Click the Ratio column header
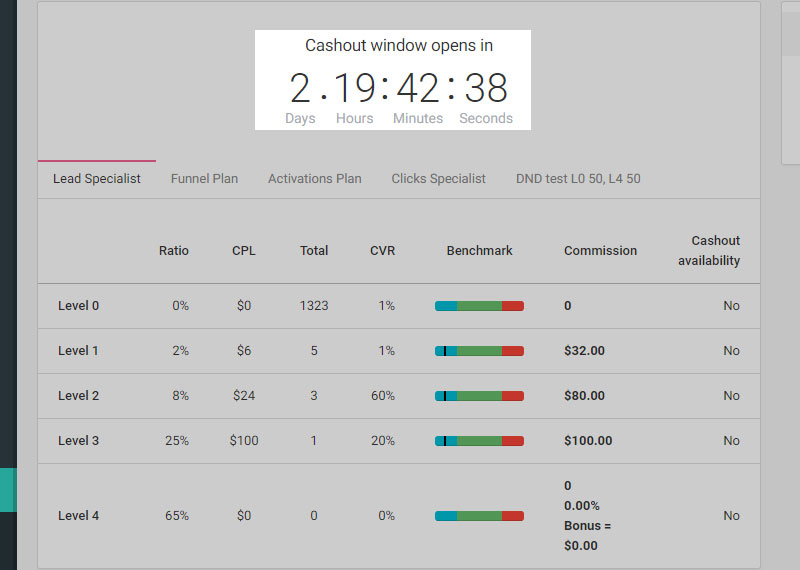Image resolution: width=800 pixels, height=570 pixels. coord(173,251)
